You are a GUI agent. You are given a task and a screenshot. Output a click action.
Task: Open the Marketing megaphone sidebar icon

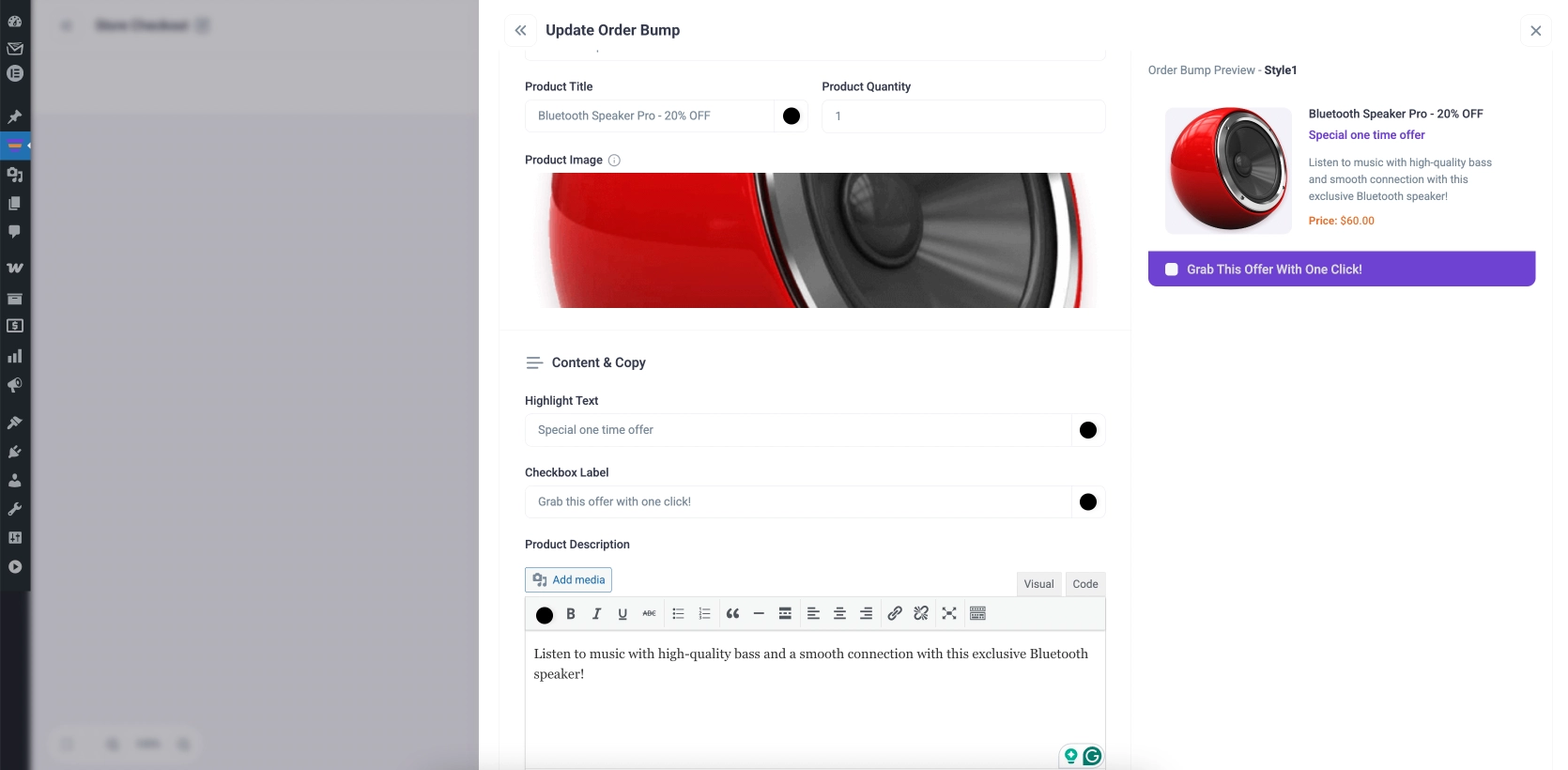15,386
